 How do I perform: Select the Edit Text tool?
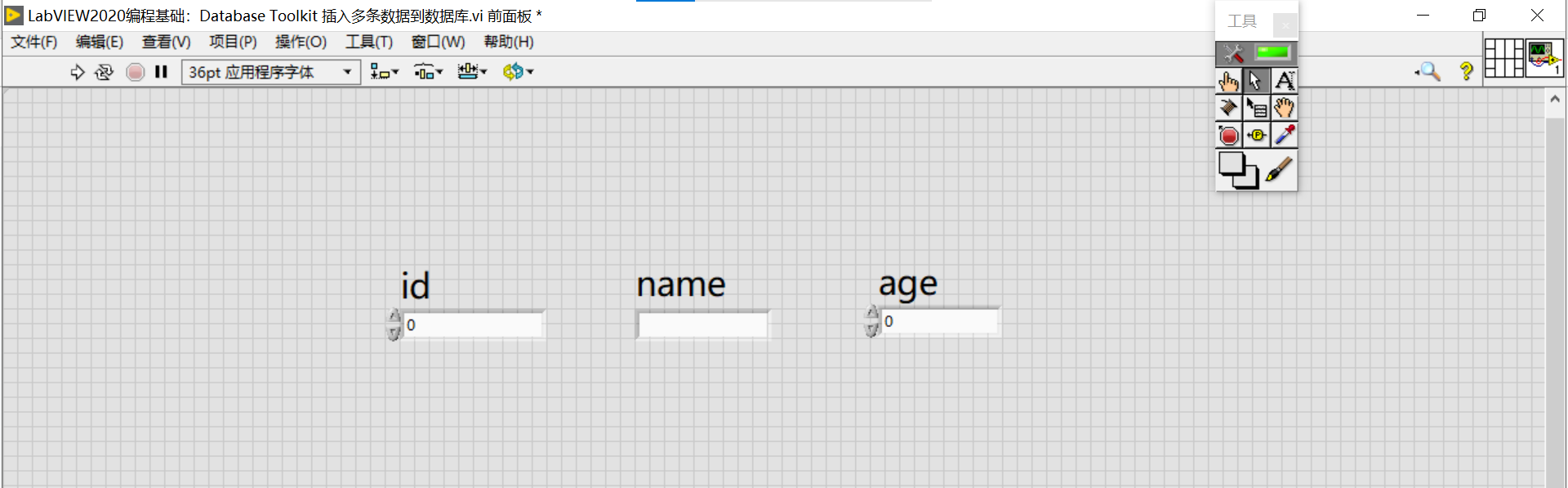pyautogui.click(x=1285, y=80)
